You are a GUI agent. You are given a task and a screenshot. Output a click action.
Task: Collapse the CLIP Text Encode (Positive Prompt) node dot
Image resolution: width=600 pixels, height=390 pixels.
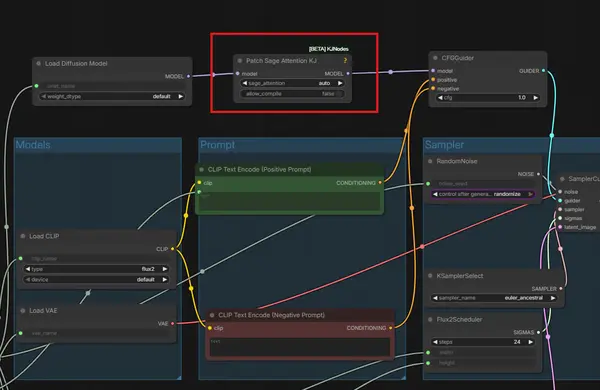tap(202, 169)
